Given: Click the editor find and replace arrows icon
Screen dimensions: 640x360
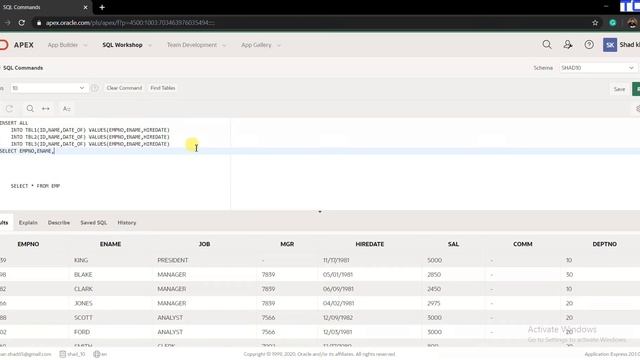Looking at the screenshot, I should 46,109.
